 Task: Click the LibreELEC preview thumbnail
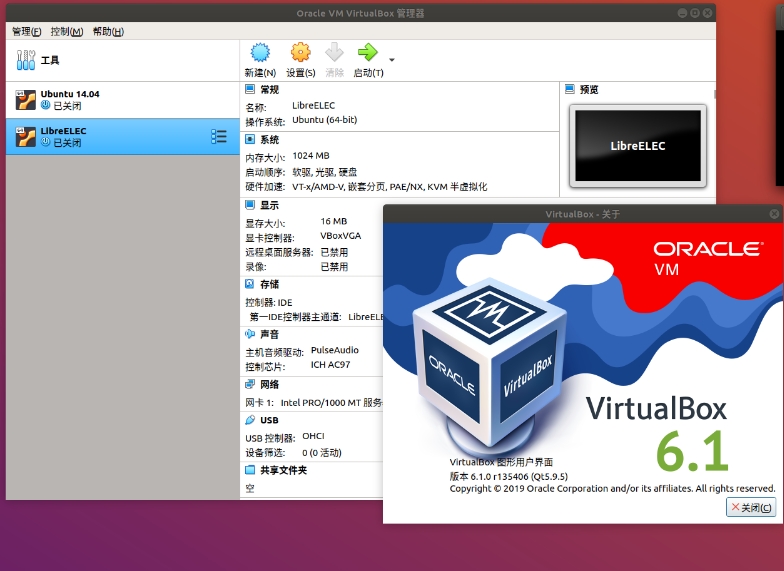(638, 146)
